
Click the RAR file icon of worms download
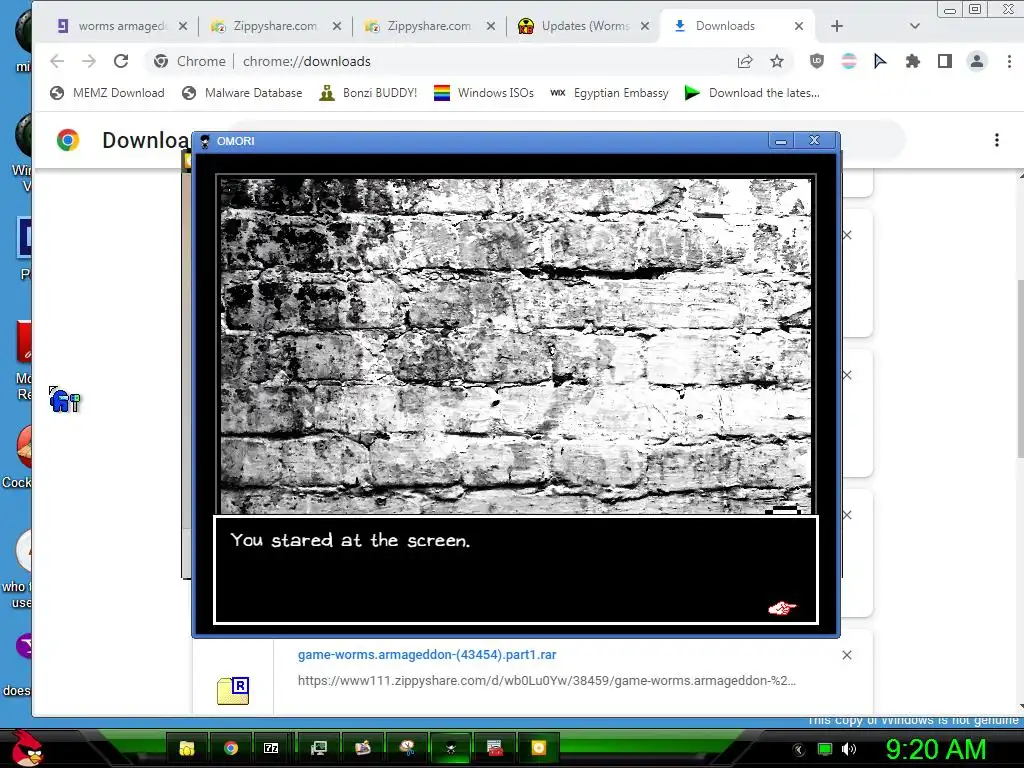pos(233,691)
